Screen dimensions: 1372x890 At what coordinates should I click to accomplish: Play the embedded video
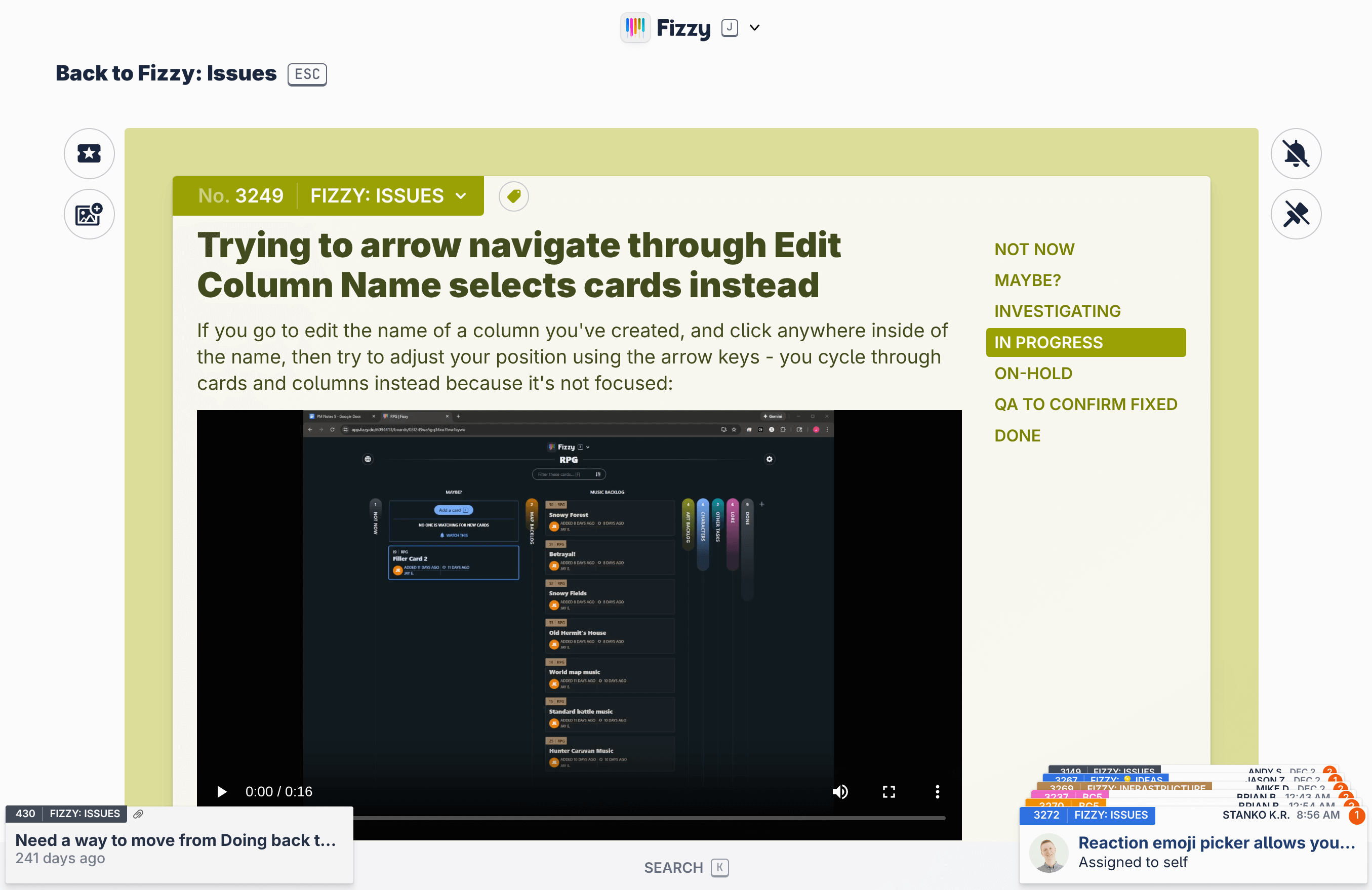point(221,791)
